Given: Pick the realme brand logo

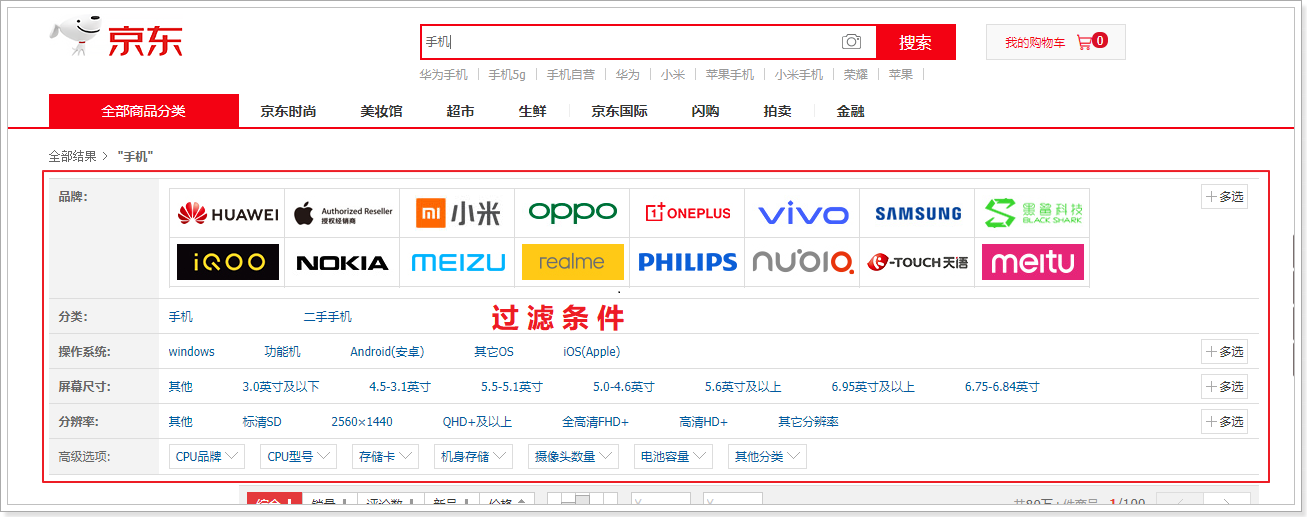Looking at the screenshot, I should (572, 262).
